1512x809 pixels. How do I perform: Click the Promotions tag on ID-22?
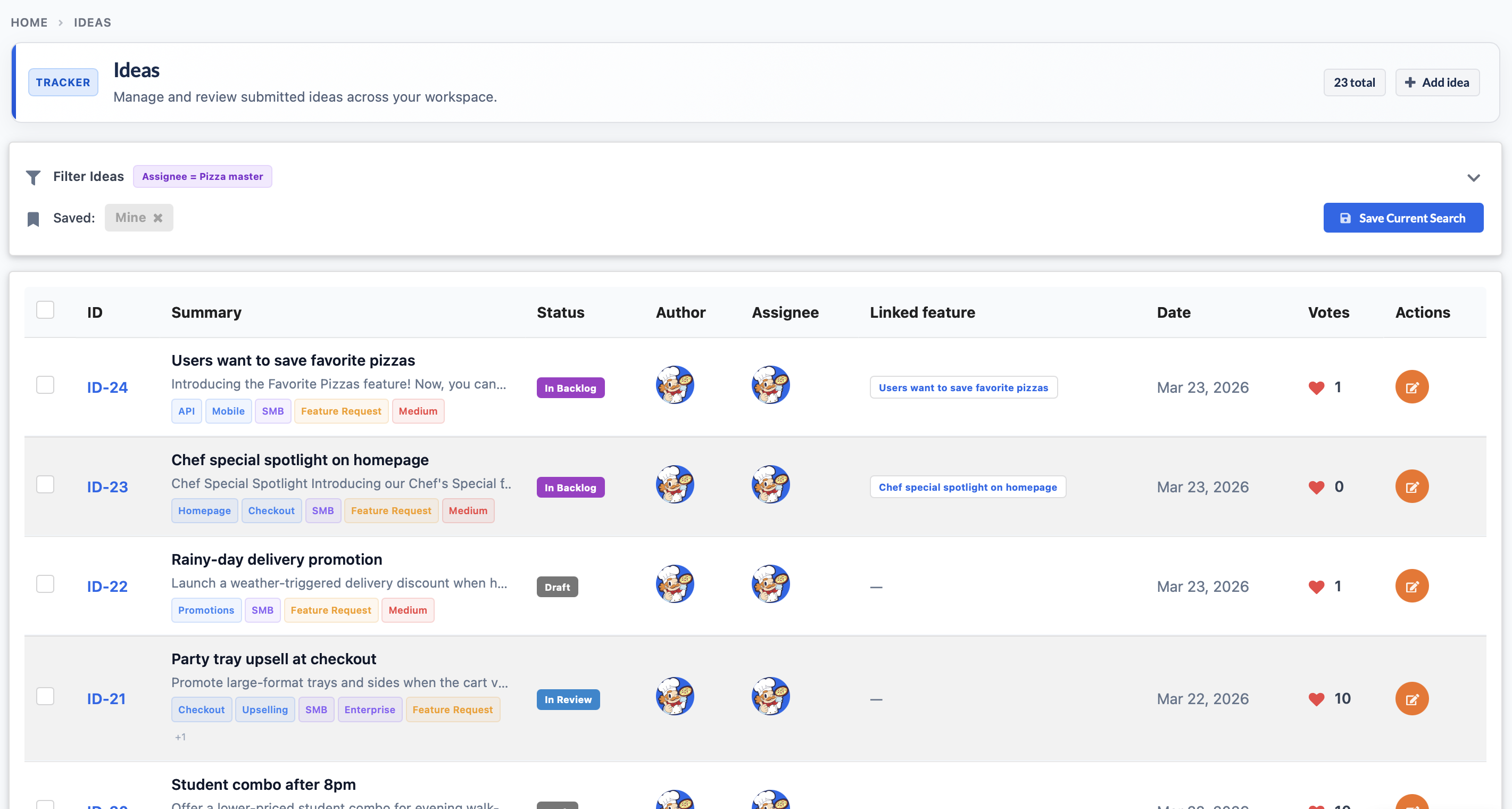tap(206, 610)
